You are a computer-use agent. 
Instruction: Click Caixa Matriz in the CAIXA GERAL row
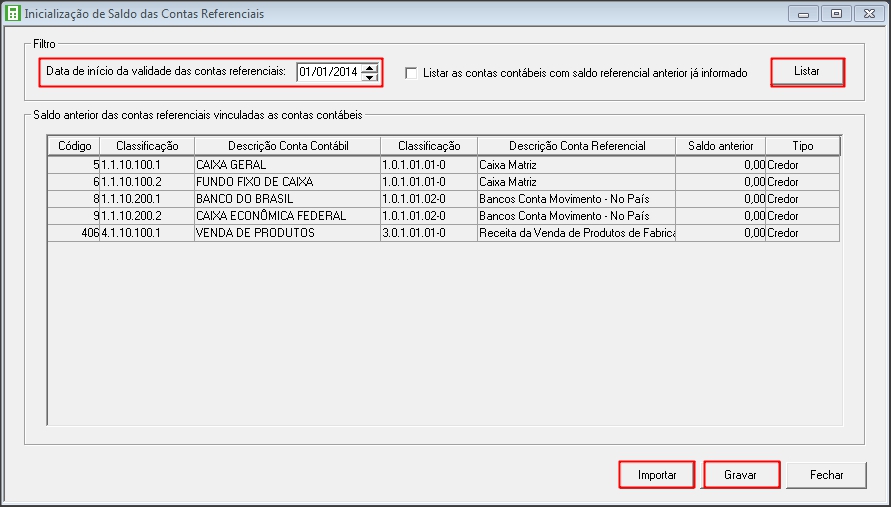[577, 165]
